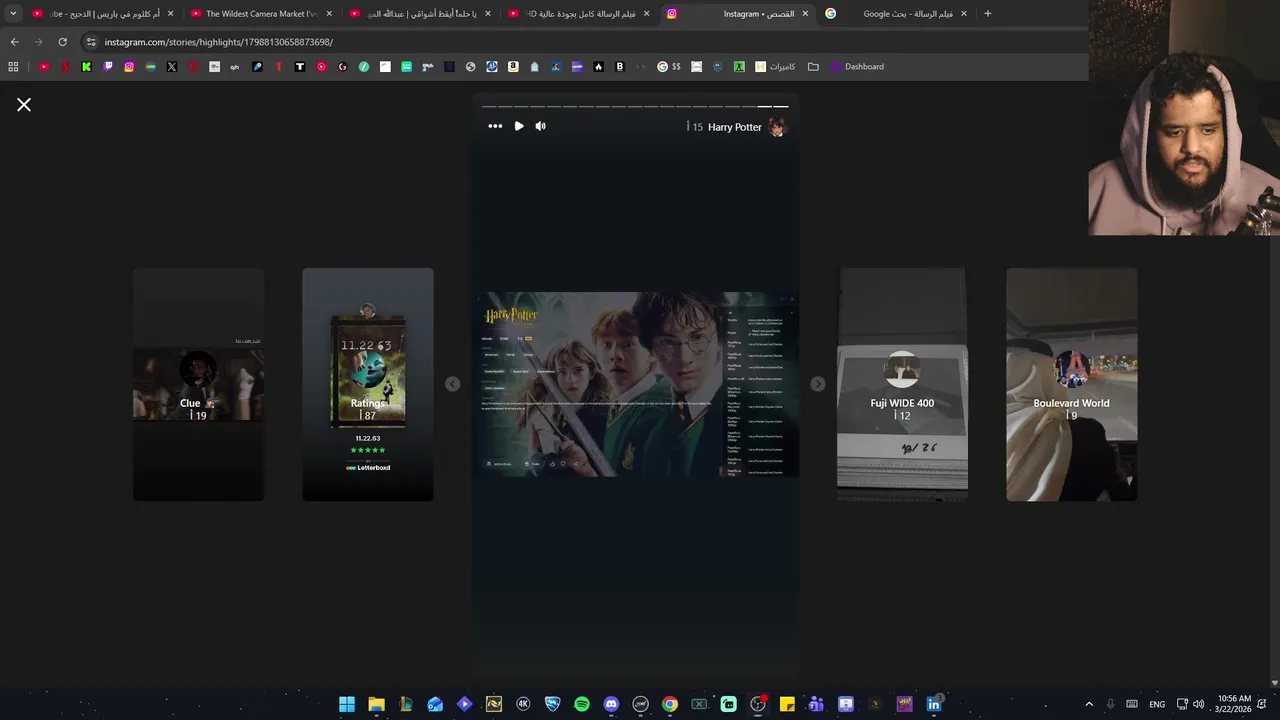The width and height of the screenshot is (1280, 720).
Task: Close the Instagram browser tab
Action: pos(805,14)
